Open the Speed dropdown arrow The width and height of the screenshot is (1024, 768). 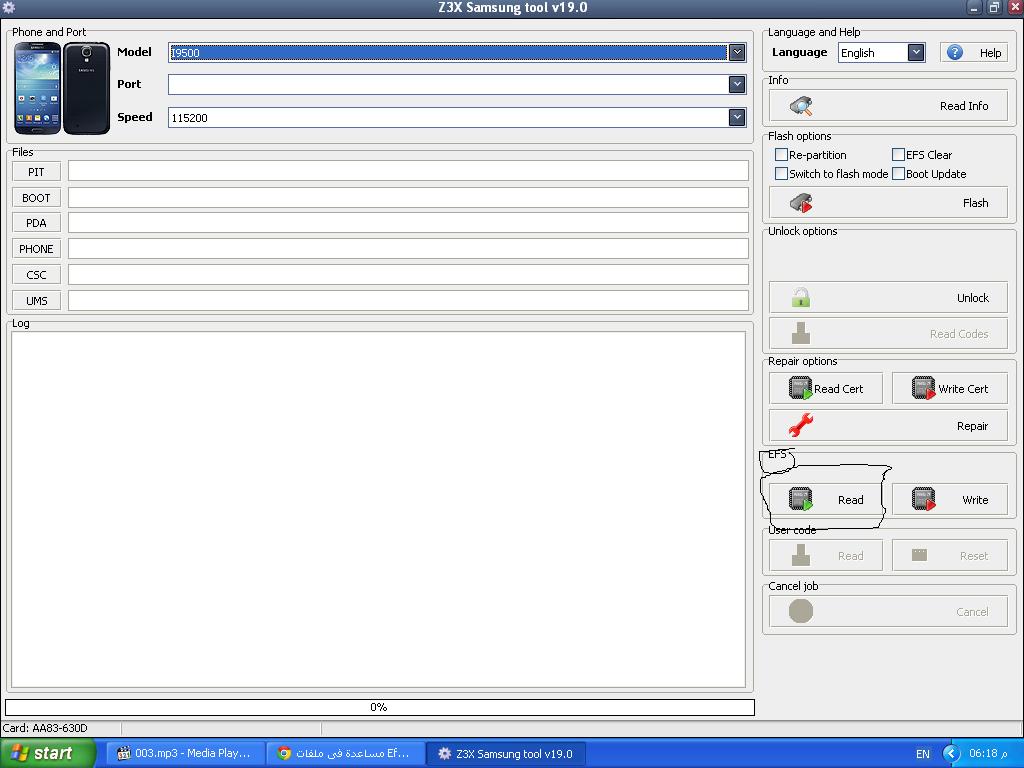pos(737,117)
